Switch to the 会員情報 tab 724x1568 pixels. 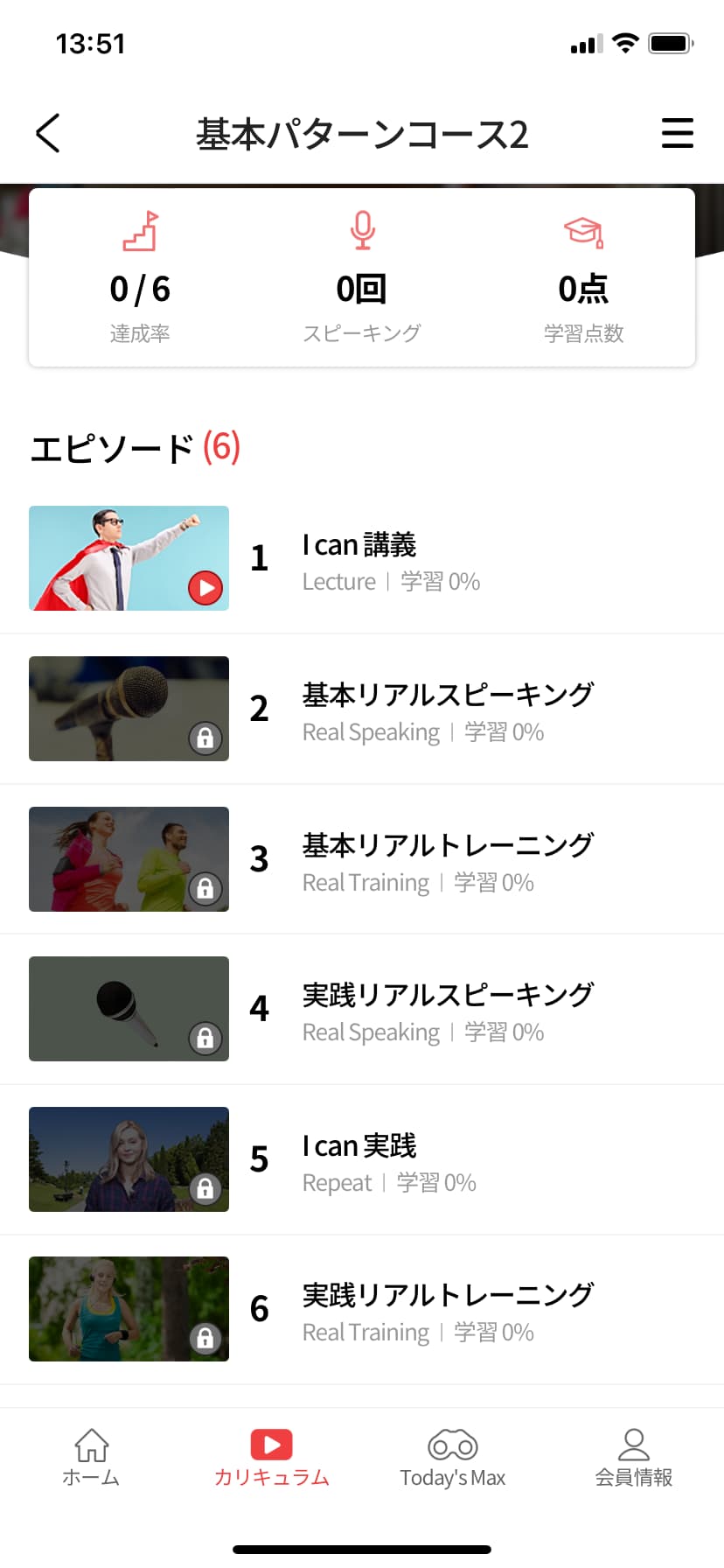pyautogui.click(x=633, y=1458)
